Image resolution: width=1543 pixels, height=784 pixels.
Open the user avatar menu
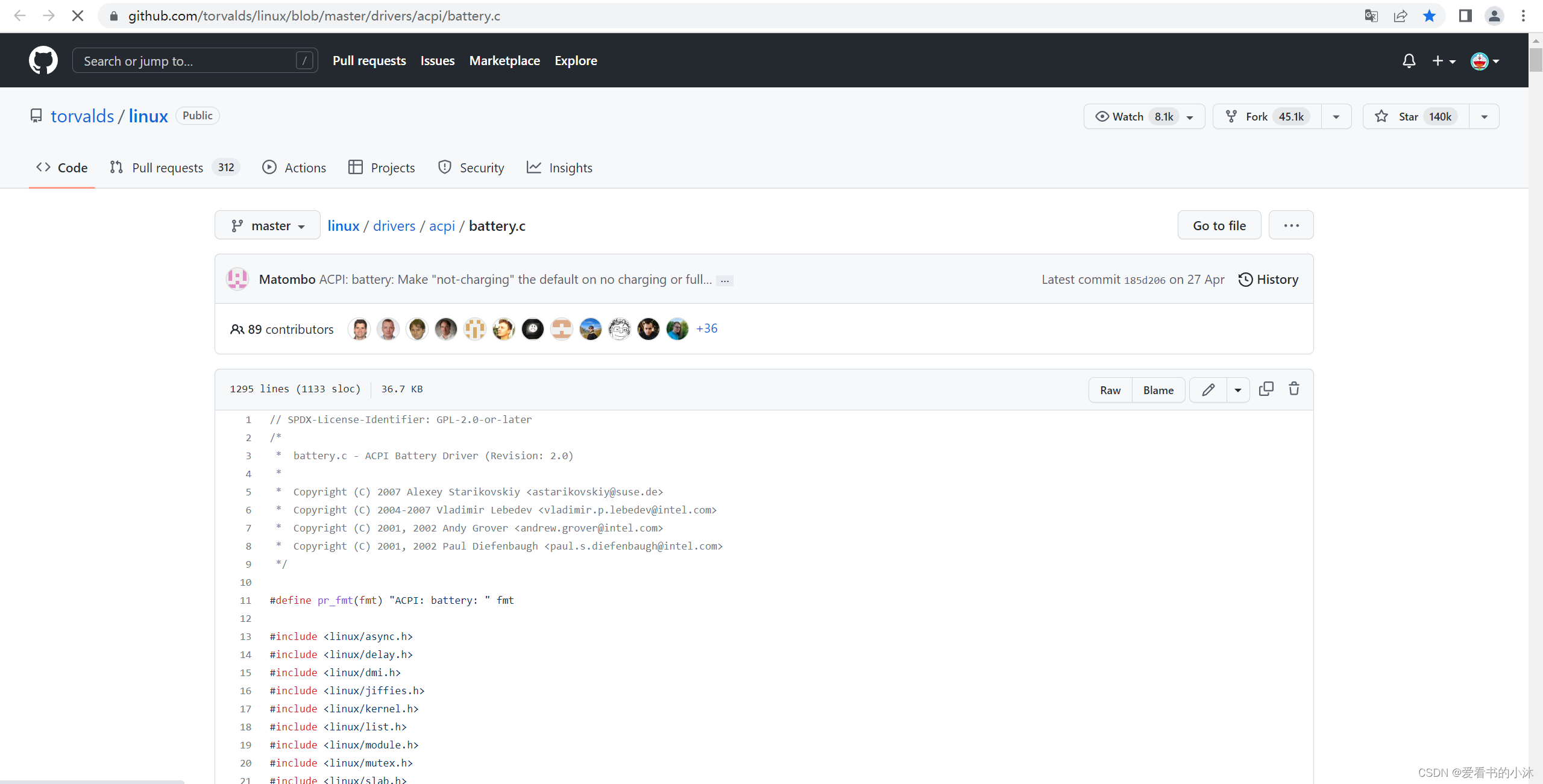click(1485, 61)
